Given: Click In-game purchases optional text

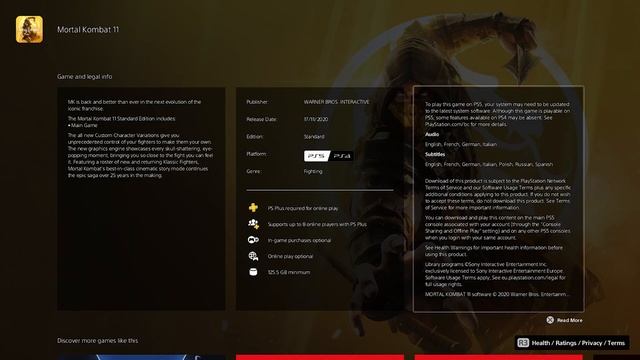Looking at the screenshot, I should [299, 240].
